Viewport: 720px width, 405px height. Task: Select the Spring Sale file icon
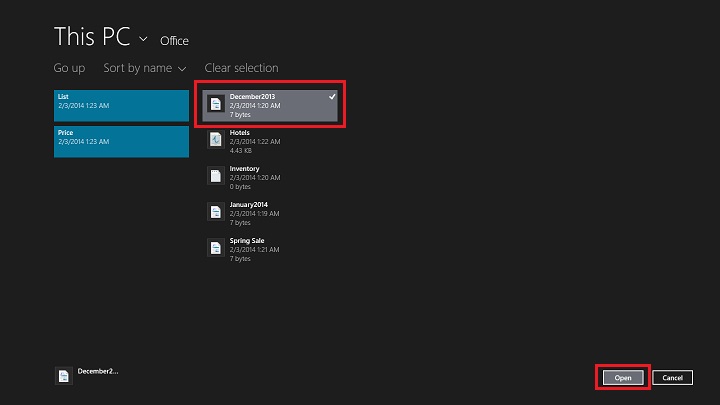coord(216,247)
